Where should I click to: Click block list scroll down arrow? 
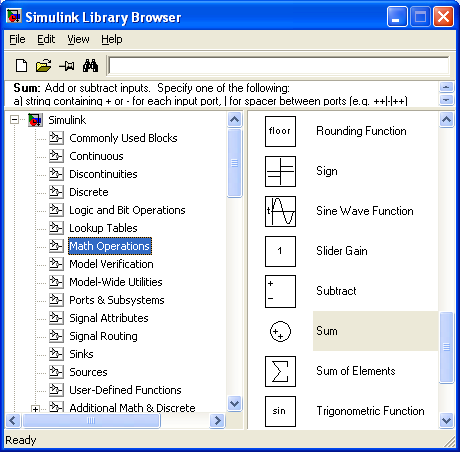[446, 420]
